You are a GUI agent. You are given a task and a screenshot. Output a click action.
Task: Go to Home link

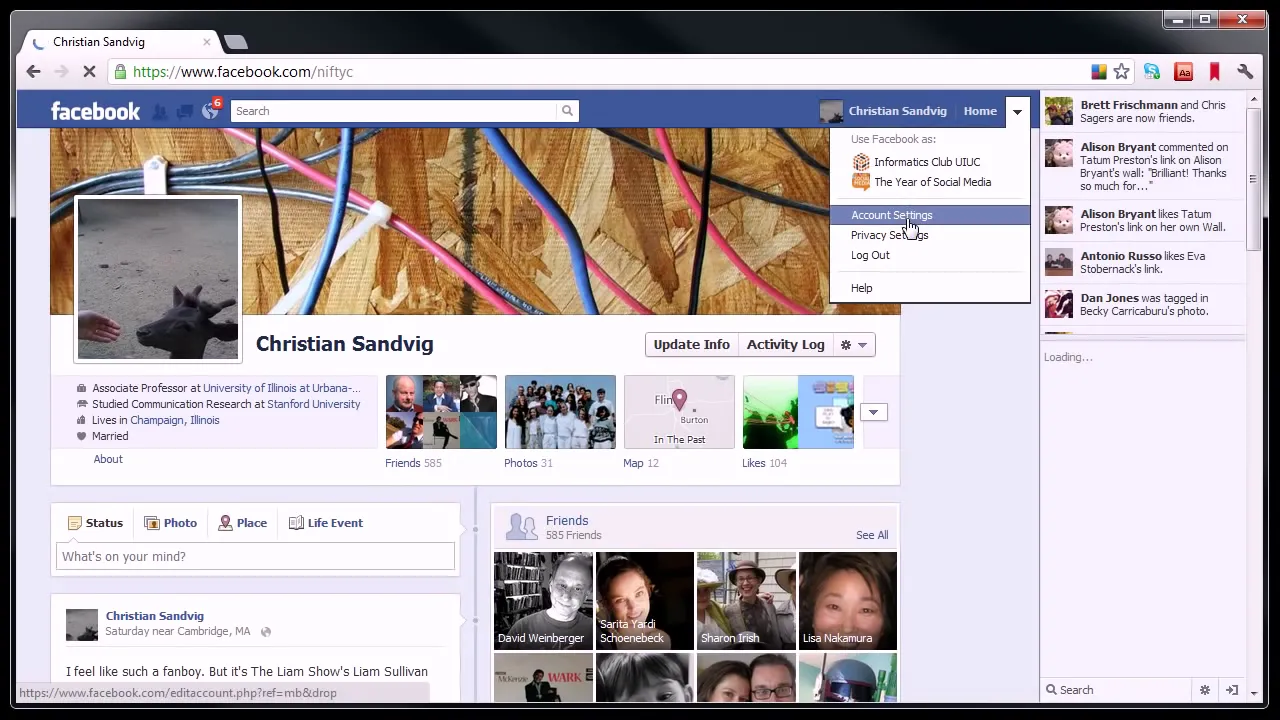coord(980,111)
